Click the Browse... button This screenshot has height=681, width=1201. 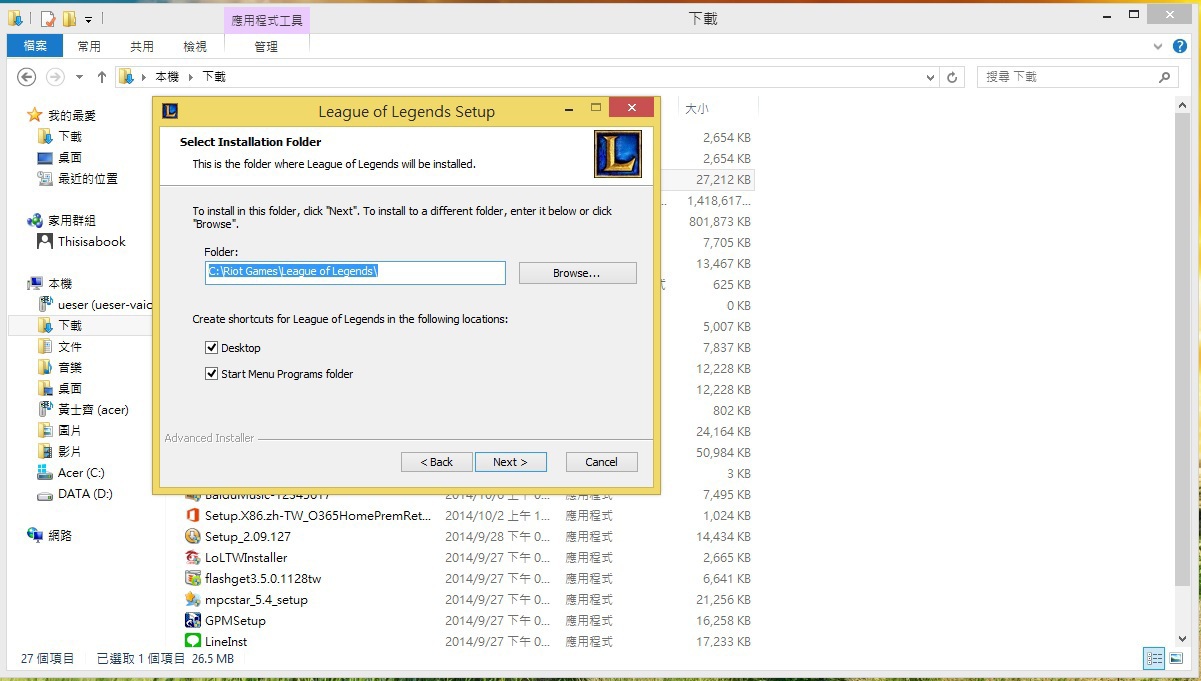[x=577, y=273]
